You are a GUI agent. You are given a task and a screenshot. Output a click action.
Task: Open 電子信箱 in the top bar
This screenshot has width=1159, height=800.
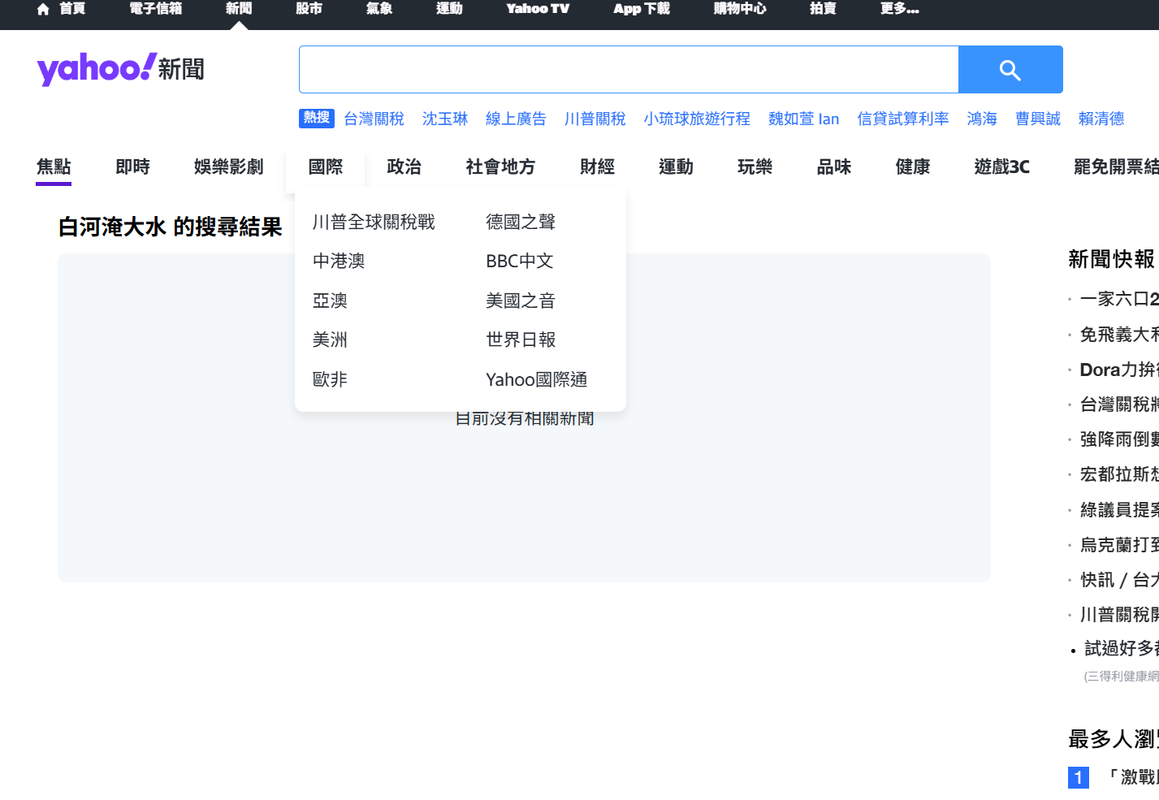tap(155, 9)
